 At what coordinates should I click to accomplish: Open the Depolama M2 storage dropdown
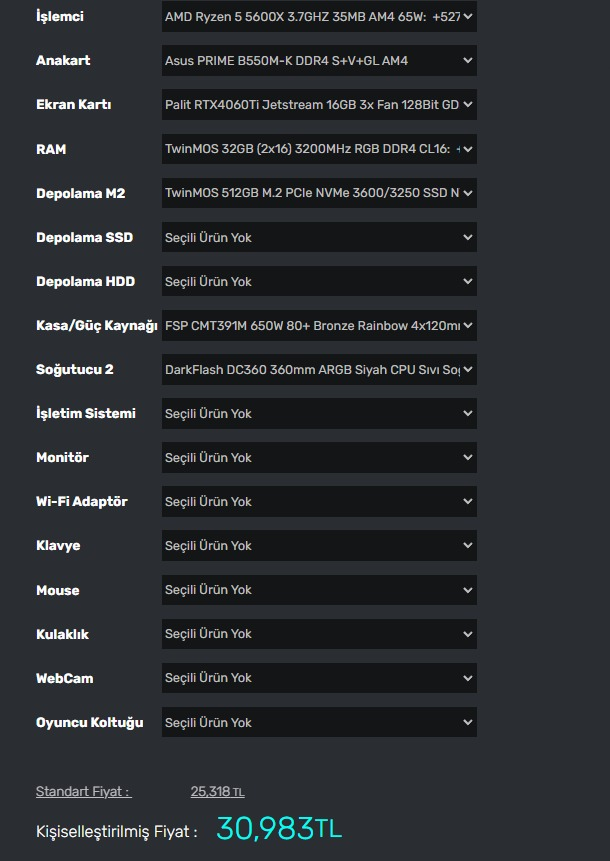[x=319, y=193]
